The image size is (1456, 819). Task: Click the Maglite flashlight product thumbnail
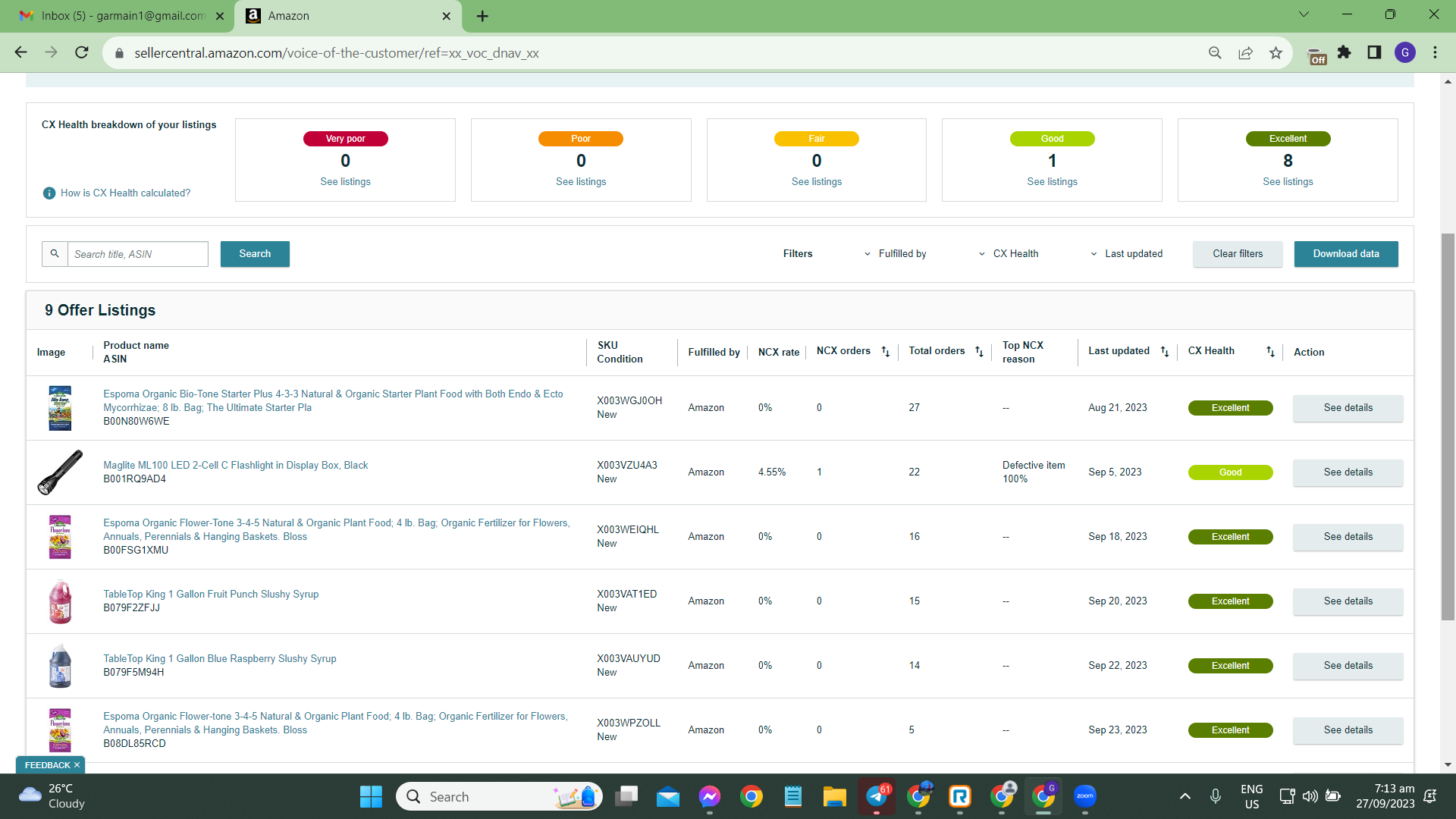60,472
